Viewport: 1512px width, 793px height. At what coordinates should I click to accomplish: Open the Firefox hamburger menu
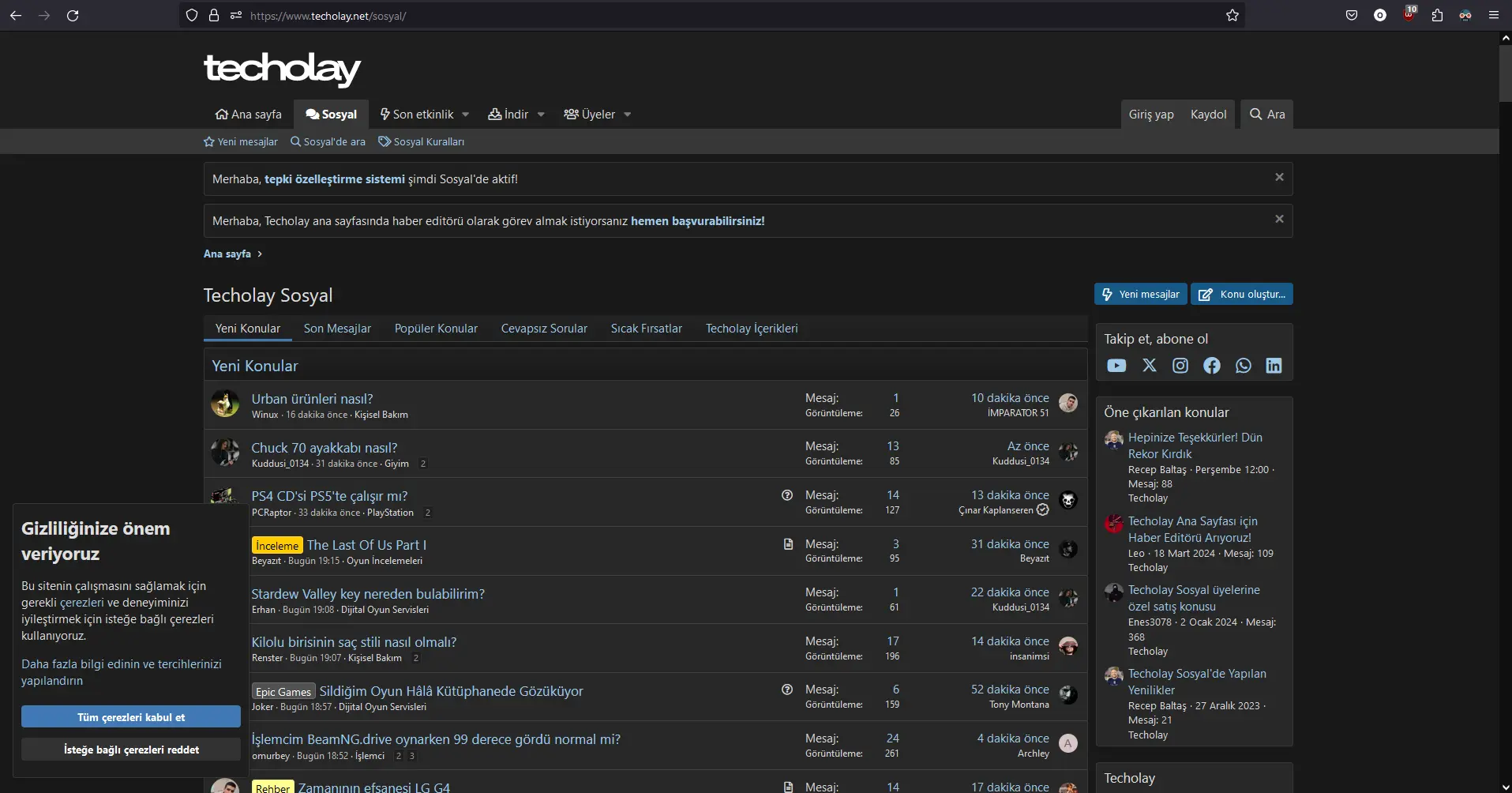pos(1494,15)
